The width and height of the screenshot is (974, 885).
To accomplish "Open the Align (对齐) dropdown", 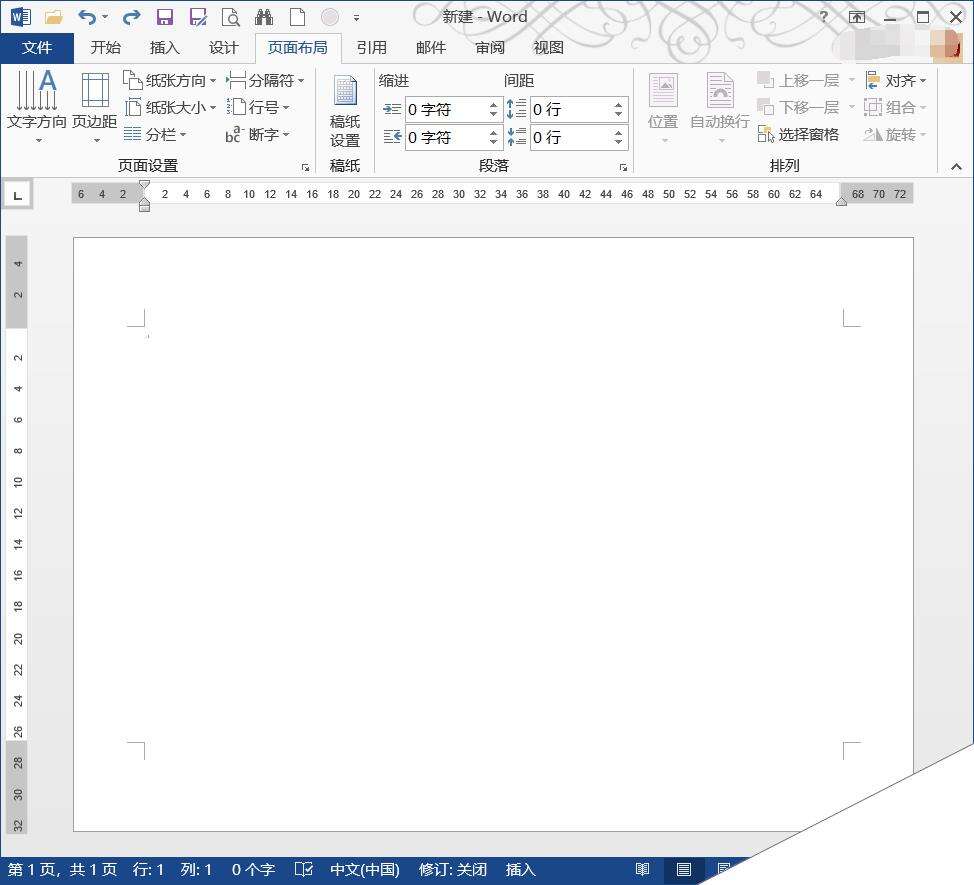I will click(x=896, y=80).
